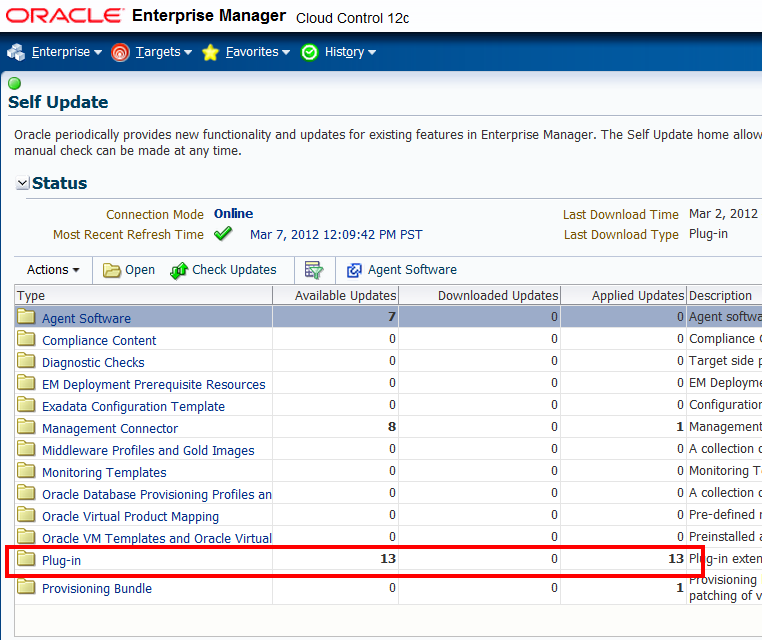Click folder icon beside Oracle Database Provisioning Profiles
Viewport: 762px width, 640px height.
click(x=26, y=493)
